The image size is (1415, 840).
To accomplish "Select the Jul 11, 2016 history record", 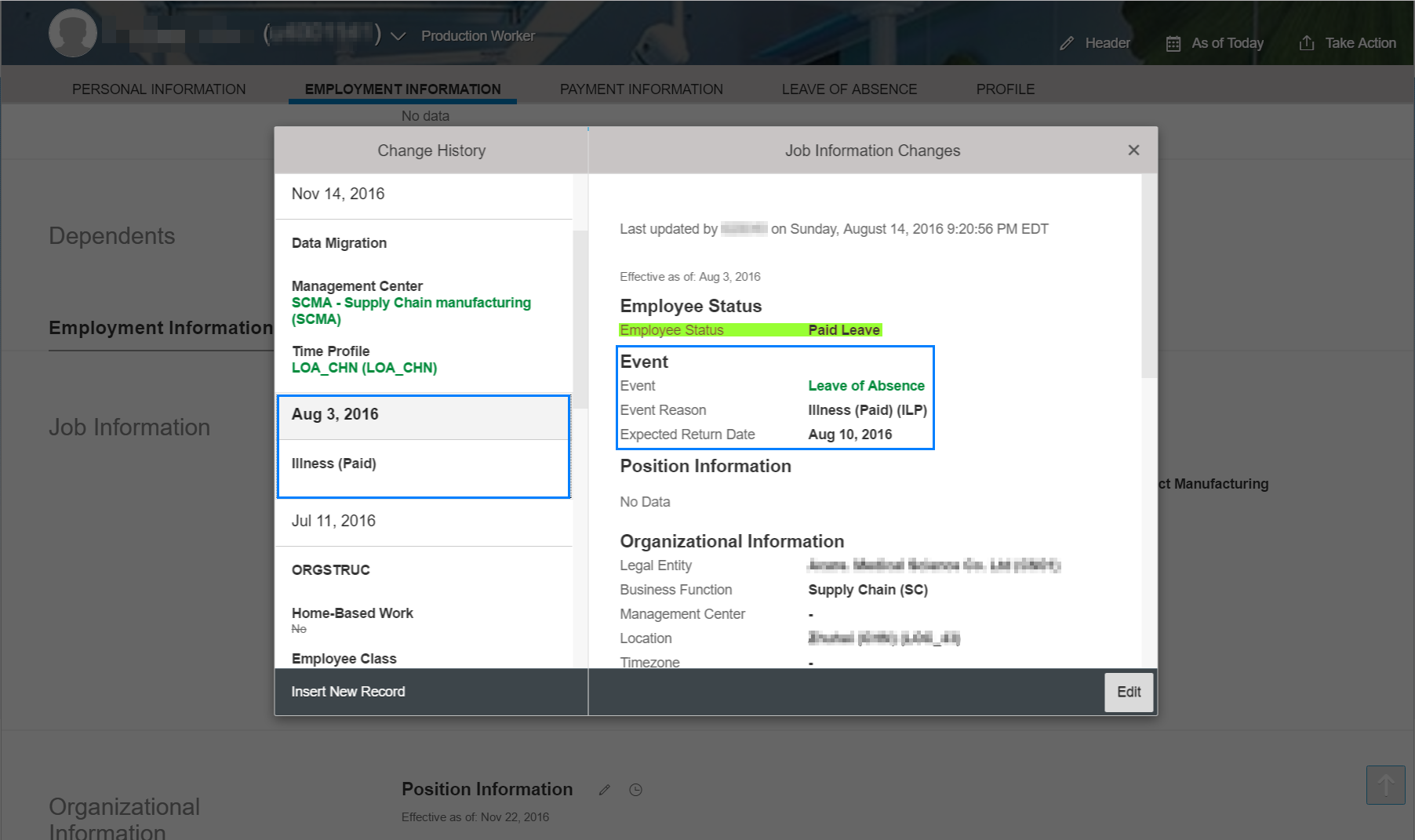I will pos(424,522).
